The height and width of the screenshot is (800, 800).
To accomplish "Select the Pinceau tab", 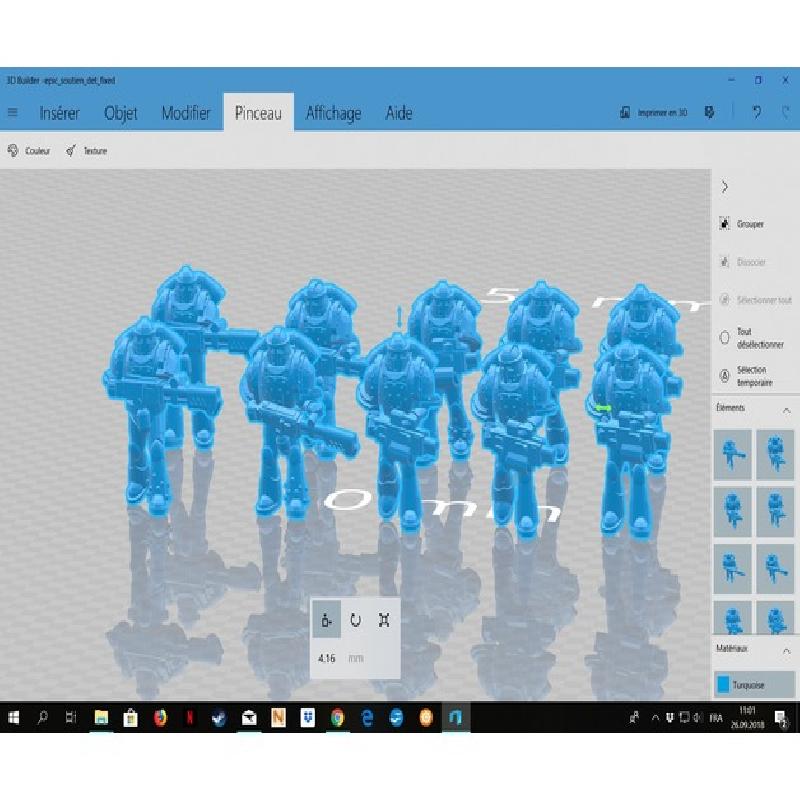I will (258, 112).
